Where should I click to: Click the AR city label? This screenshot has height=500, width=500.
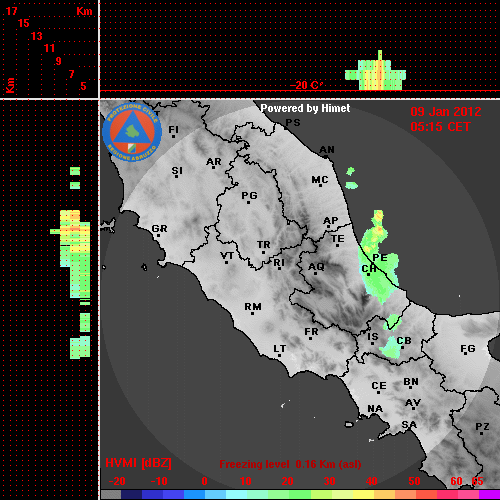click(214, 162)
